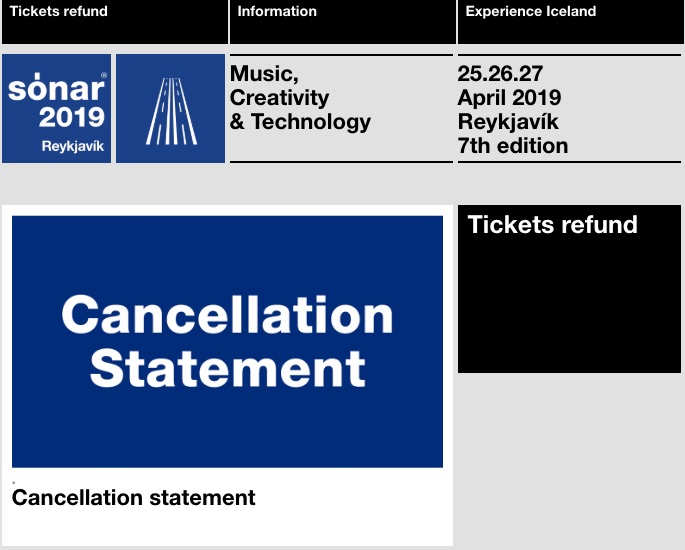685x550 pixels.
Task: Click the Music, Creativity & Technology tagline
Action: click(x=300, y=98)
